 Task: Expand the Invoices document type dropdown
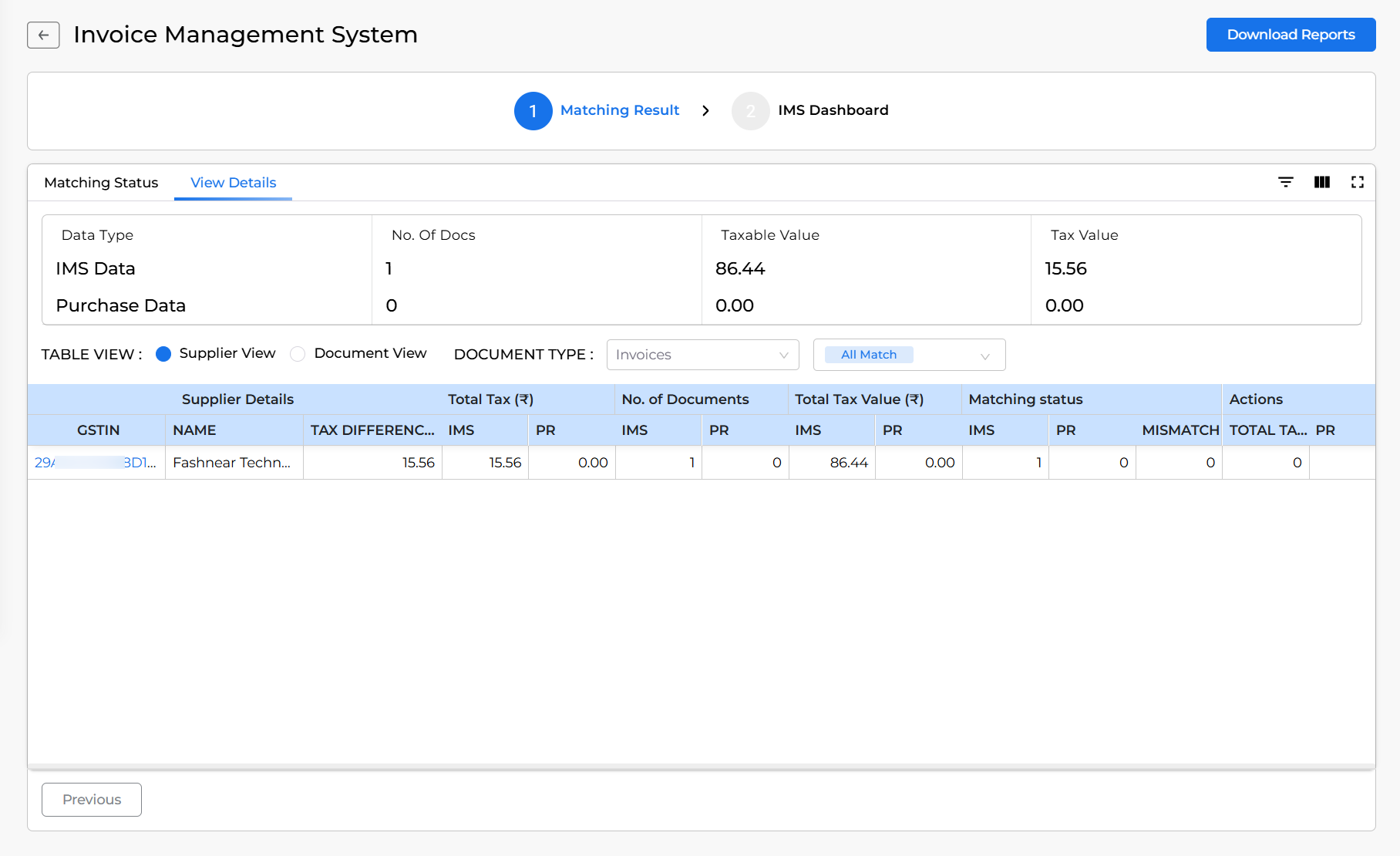pos(702,355)
